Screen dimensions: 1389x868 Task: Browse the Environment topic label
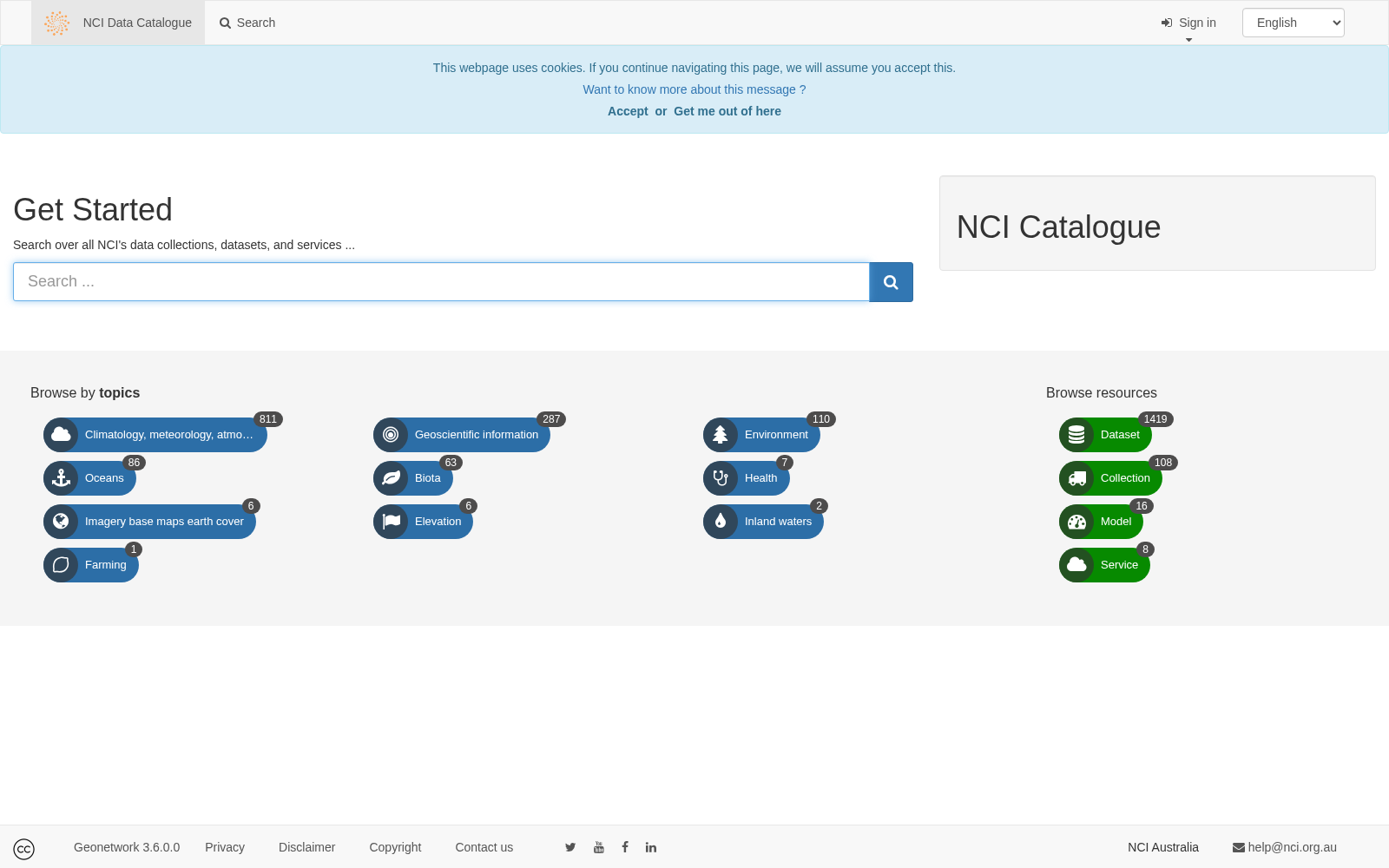[x=776, y=435]
